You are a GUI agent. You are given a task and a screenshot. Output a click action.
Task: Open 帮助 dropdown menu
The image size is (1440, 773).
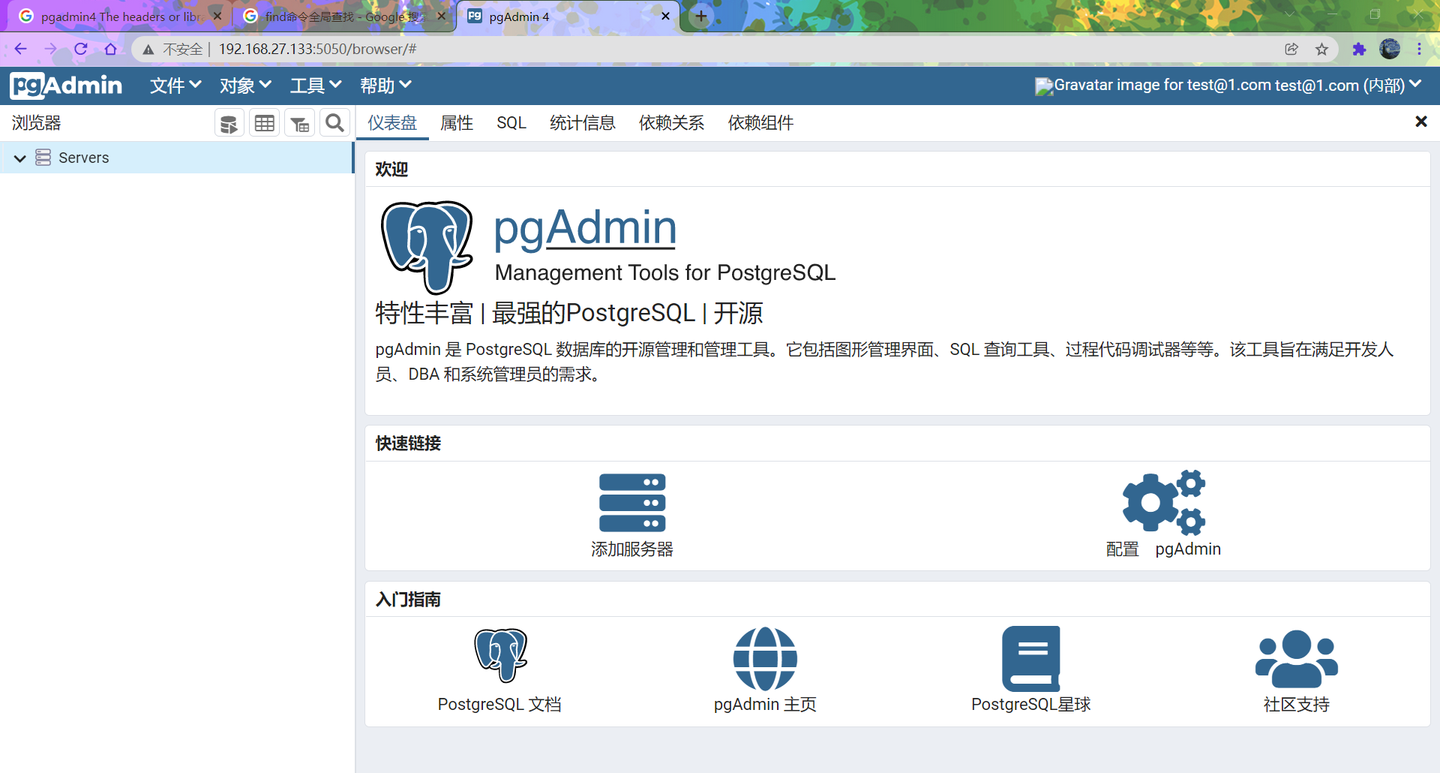pos(386,86)
